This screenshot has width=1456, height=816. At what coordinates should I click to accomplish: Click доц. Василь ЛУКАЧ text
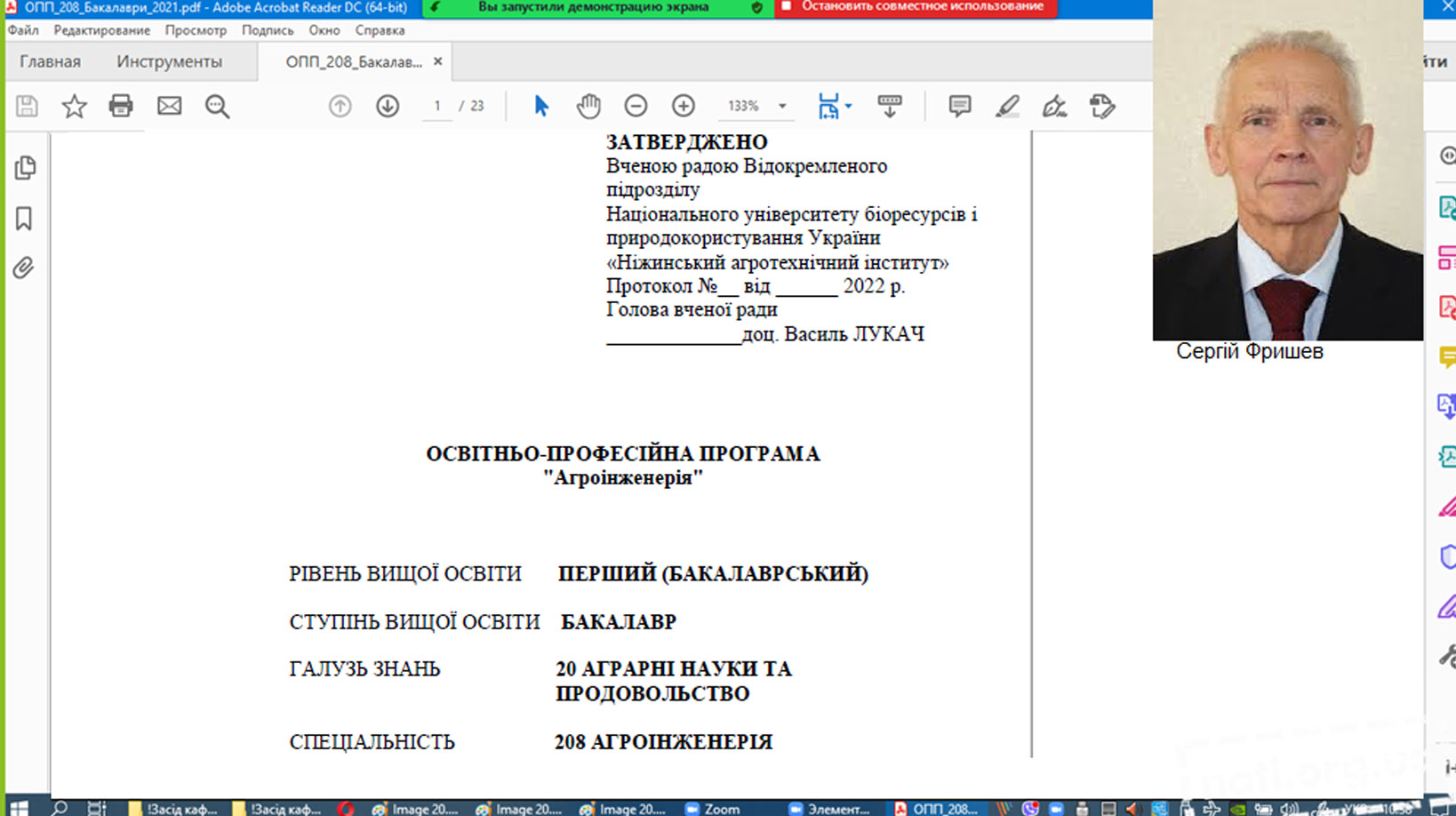tap(833, 334)
